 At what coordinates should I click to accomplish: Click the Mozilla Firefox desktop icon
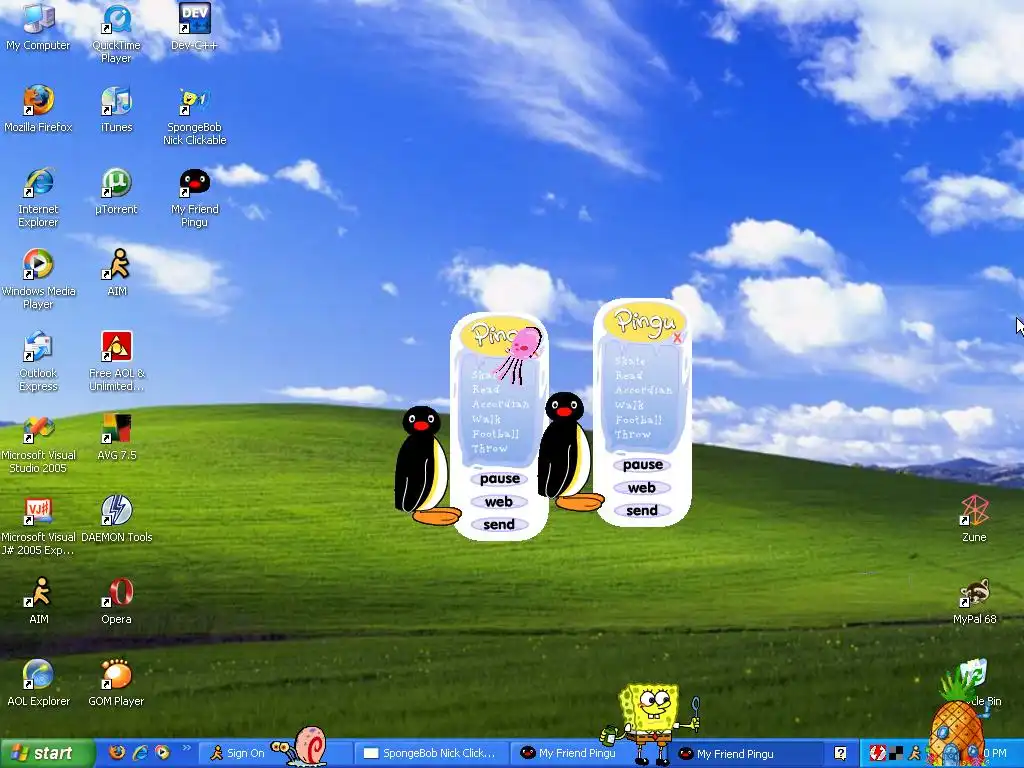click(x=38, y=109)
